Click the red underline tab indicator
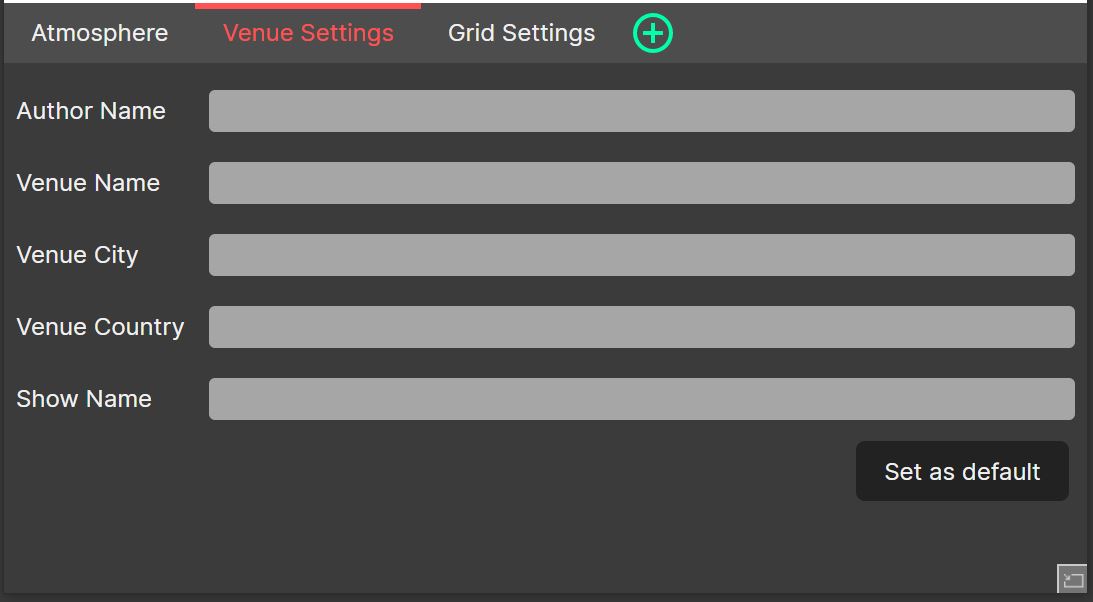Image resolution: width=1093 pixels, height=602 pixels. pos(307,3)
